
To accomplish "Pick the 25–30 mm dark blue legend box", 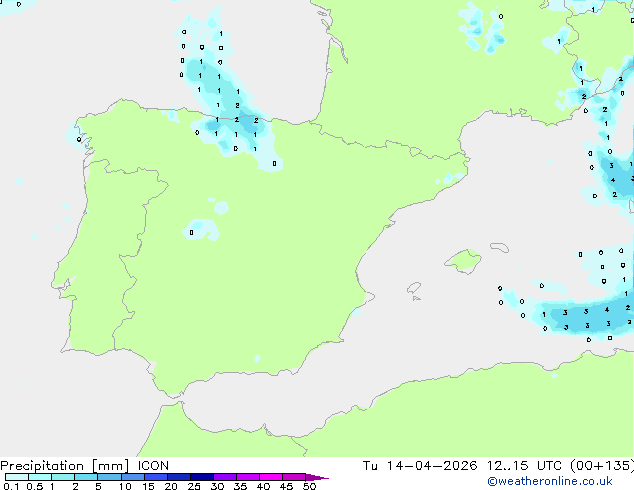I will tap(201, 477).
